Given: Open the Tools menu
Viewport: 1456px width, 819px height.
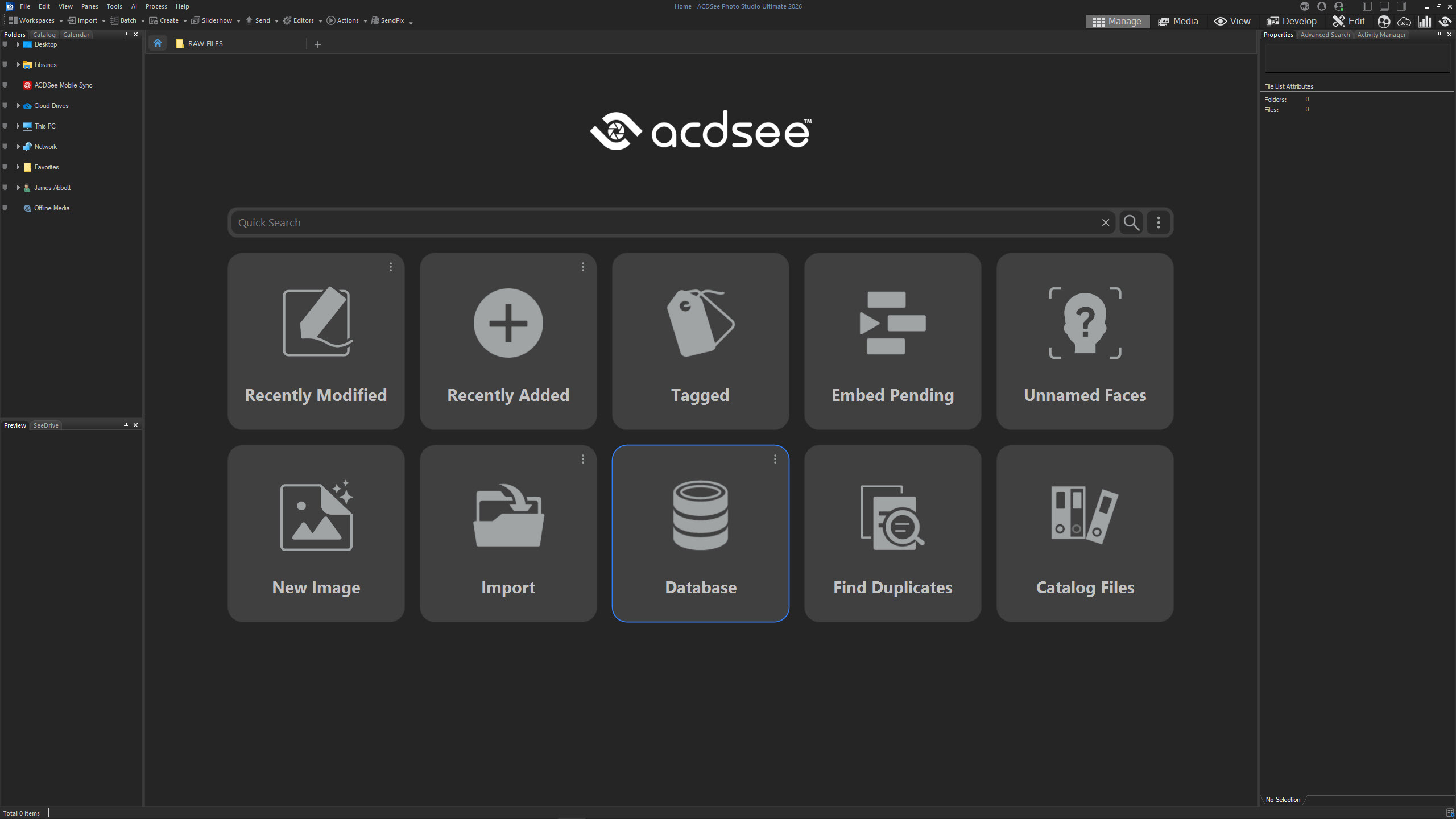Looking at the screenshot, I should click(114, 6).
